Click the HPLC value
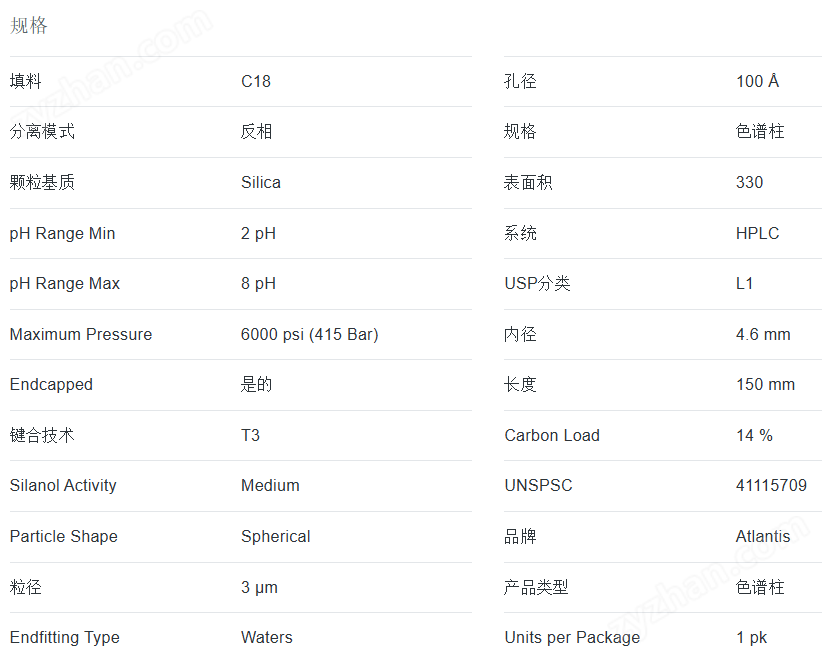 tap(758, 233)
